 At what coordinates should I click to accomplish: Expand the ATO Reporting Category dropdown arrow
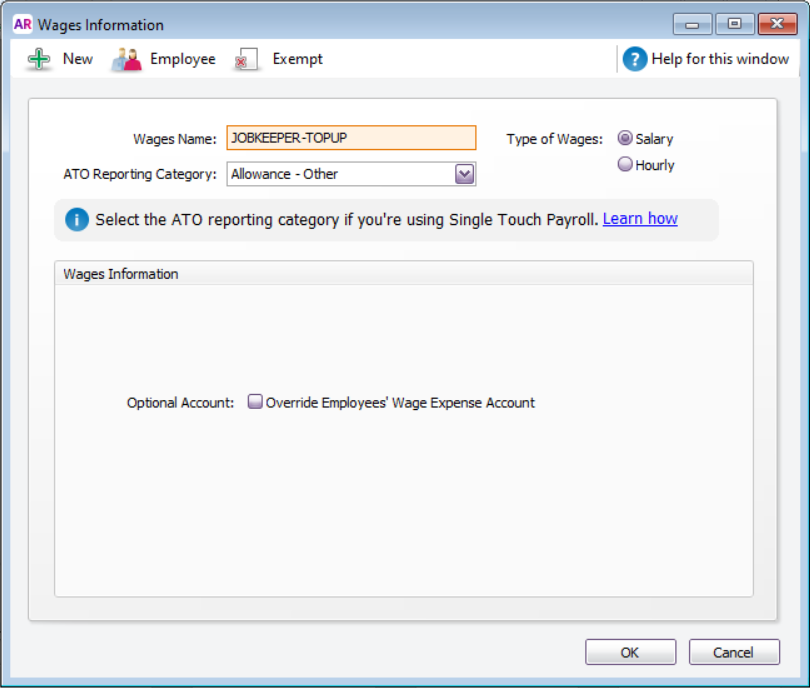click(464, 174)
